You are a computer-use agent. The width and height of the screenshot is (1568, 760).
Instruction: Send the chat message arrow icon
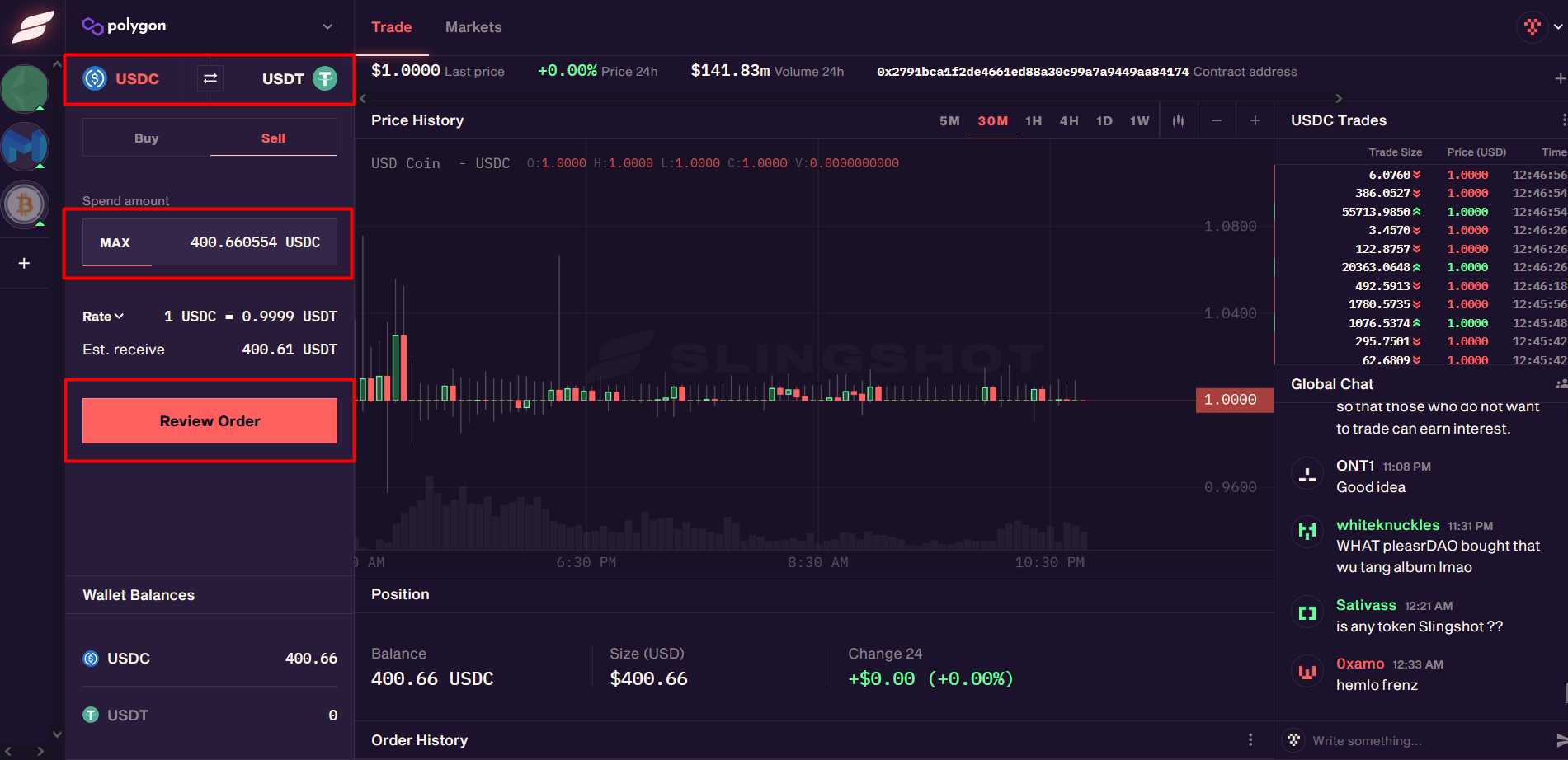[x=1561, y=739]
